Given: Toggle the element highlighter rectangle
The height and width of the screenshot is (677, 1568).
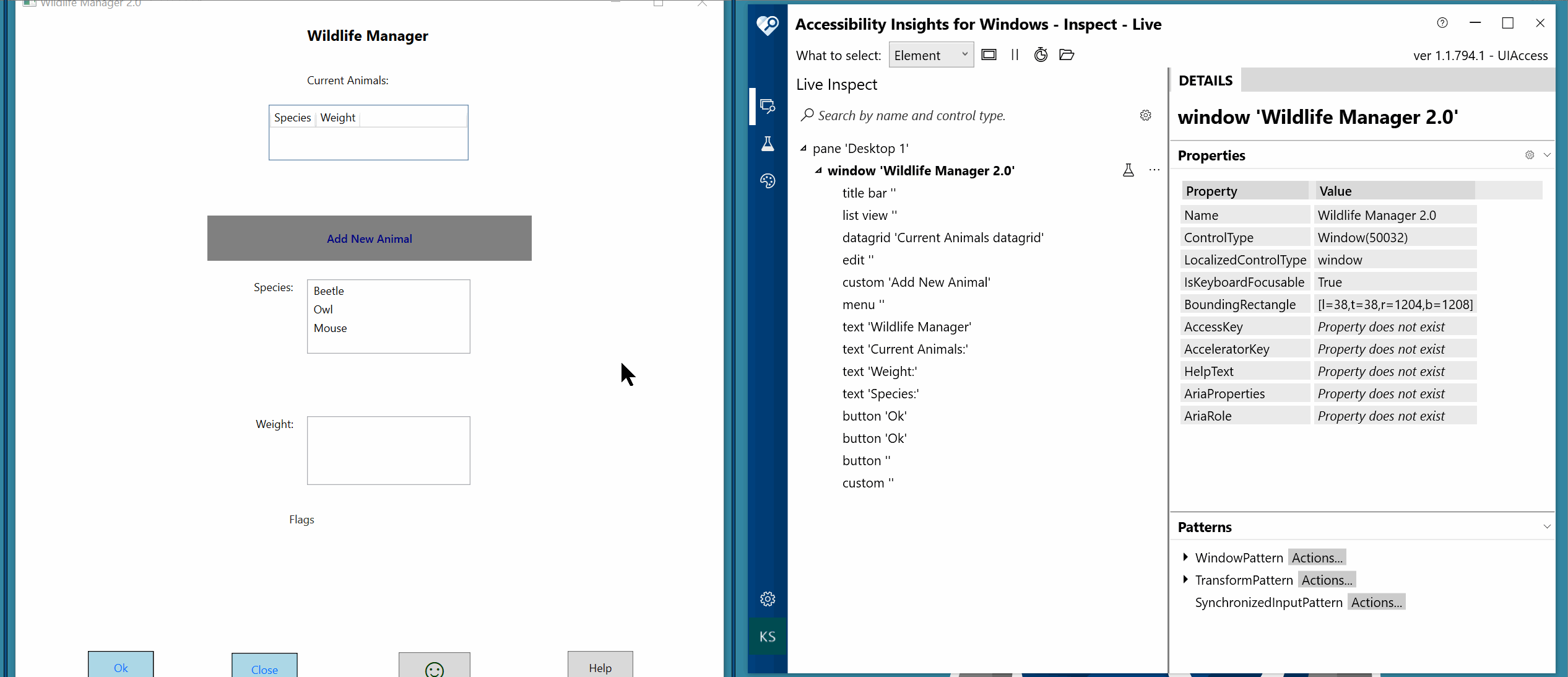Looking at the screenshot, I should tap(989, 55).
